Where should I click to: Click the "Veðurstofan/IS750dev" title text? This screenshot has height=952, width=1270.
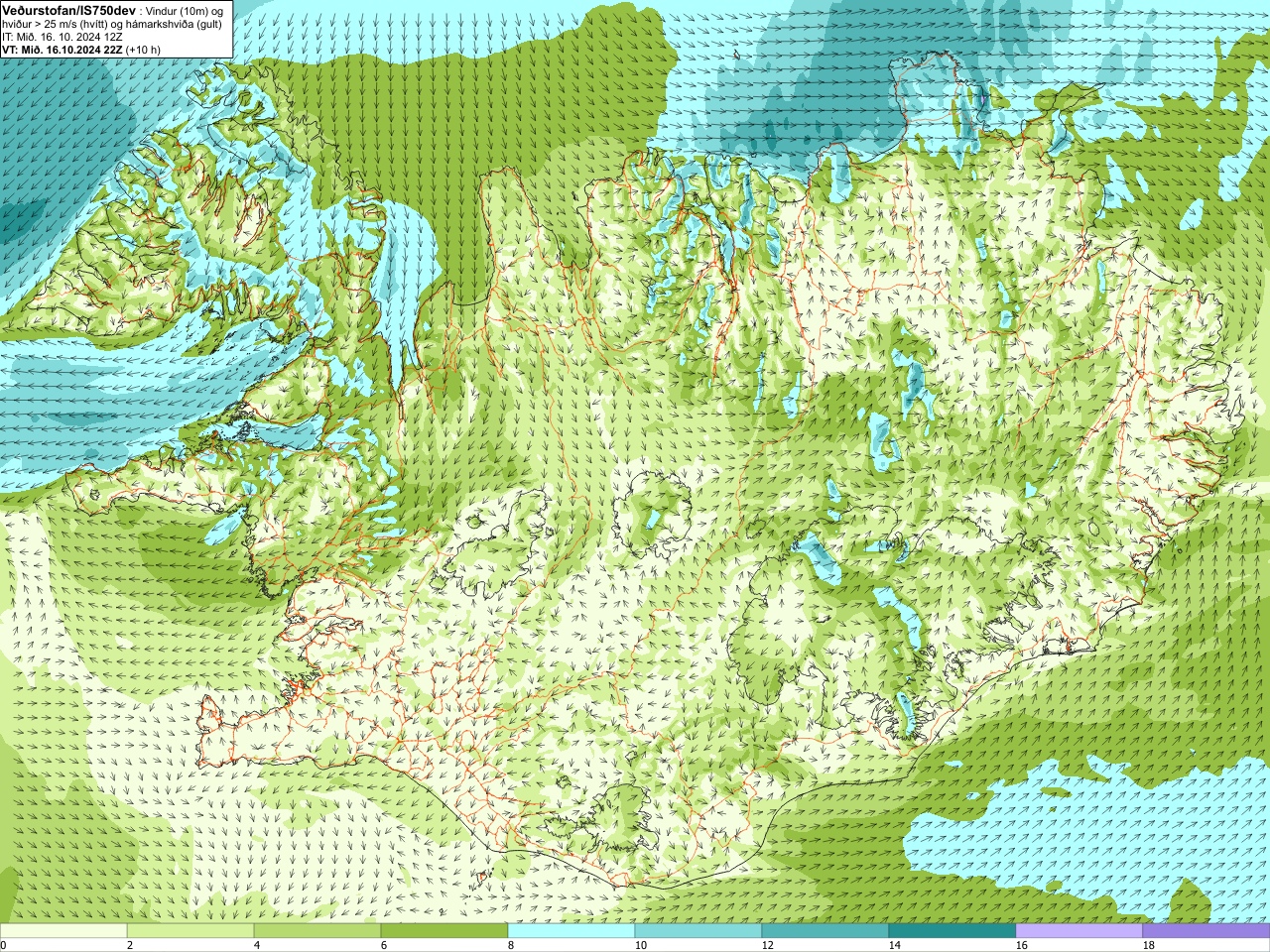(68, 9)
